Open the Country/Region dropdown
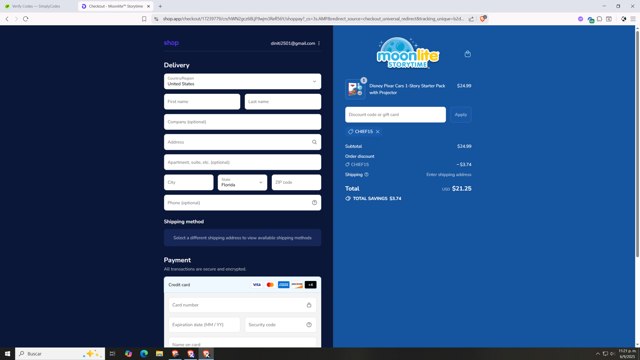This screenshot has height=360, width=640. (x=242, y=81)
